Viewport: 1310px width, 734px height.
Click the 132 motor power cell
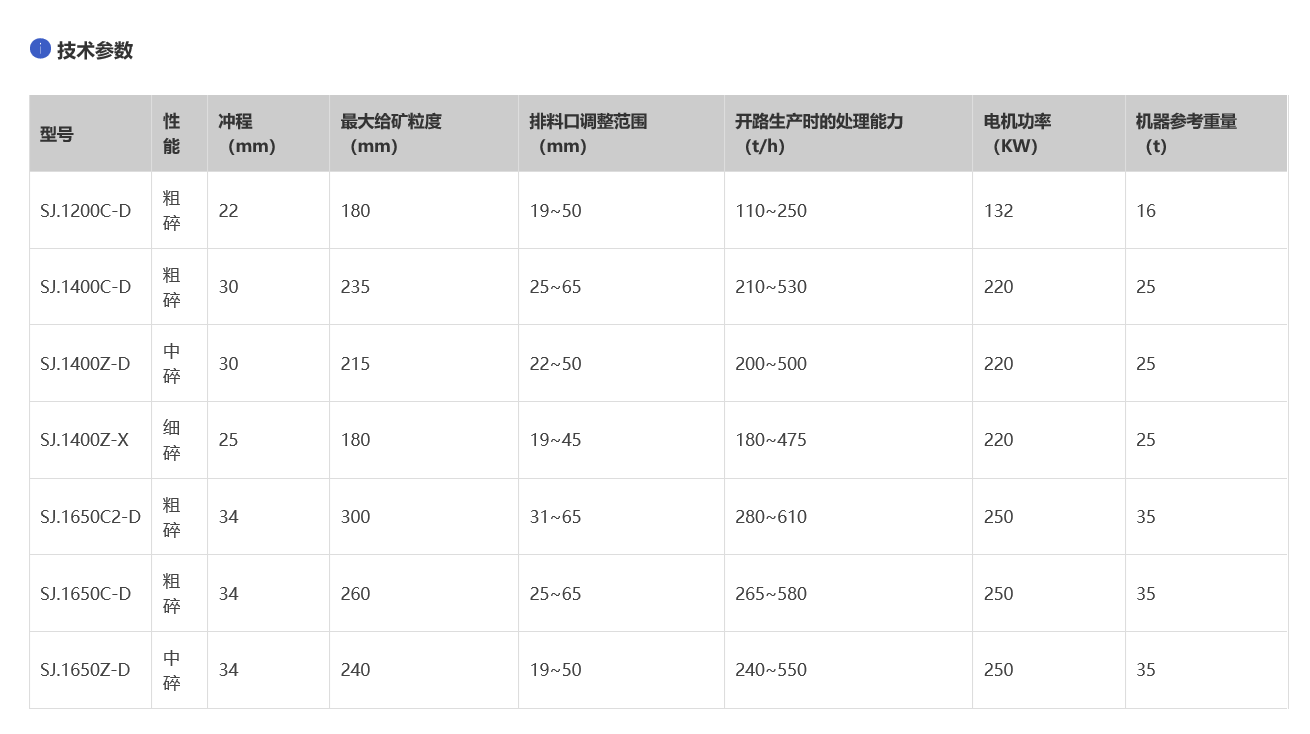[x=999, y=211]
